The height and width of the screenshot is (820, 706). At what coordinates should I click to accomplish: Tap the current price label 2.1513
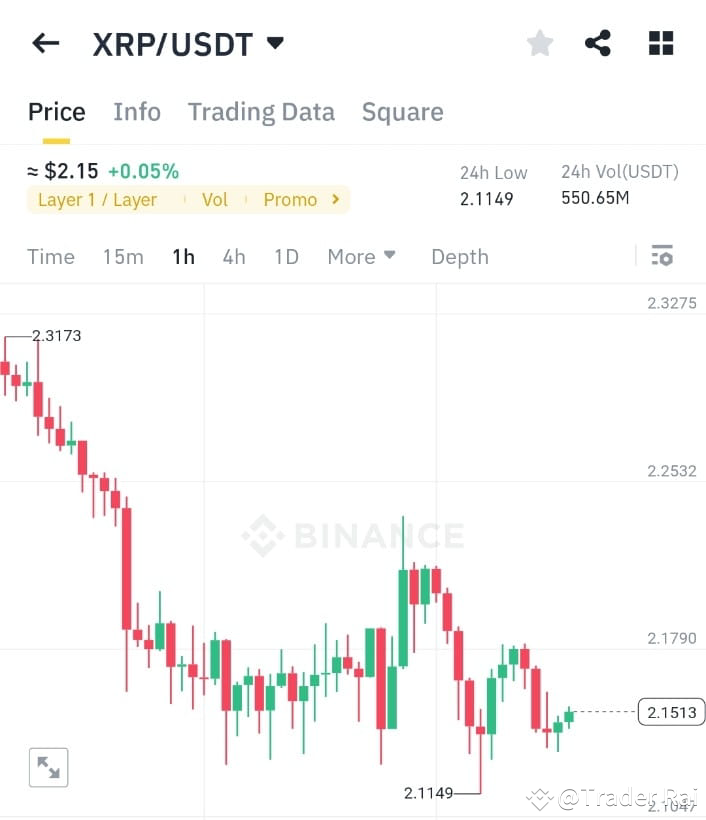point(671,712)
